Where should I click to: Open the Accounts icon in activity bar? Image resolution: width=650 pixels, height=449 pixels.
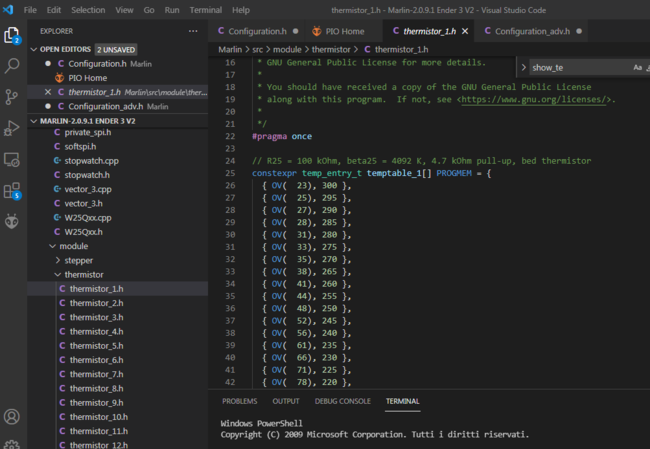point(12,417)
